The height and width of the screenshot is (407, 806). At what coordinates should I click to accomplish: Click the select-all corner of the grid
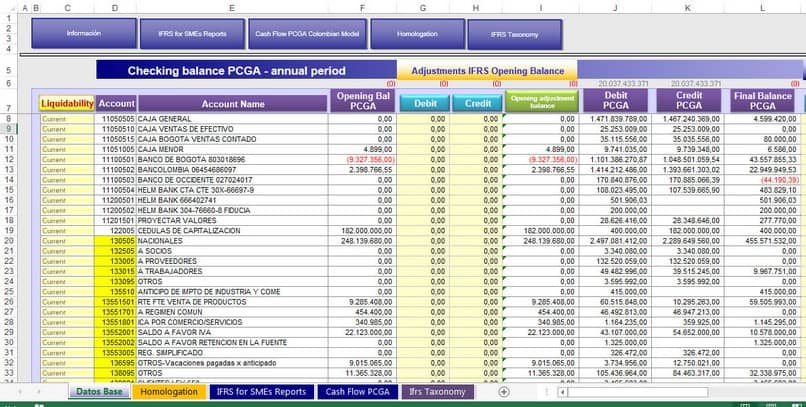pyautogui.click(x=8, y=8)
